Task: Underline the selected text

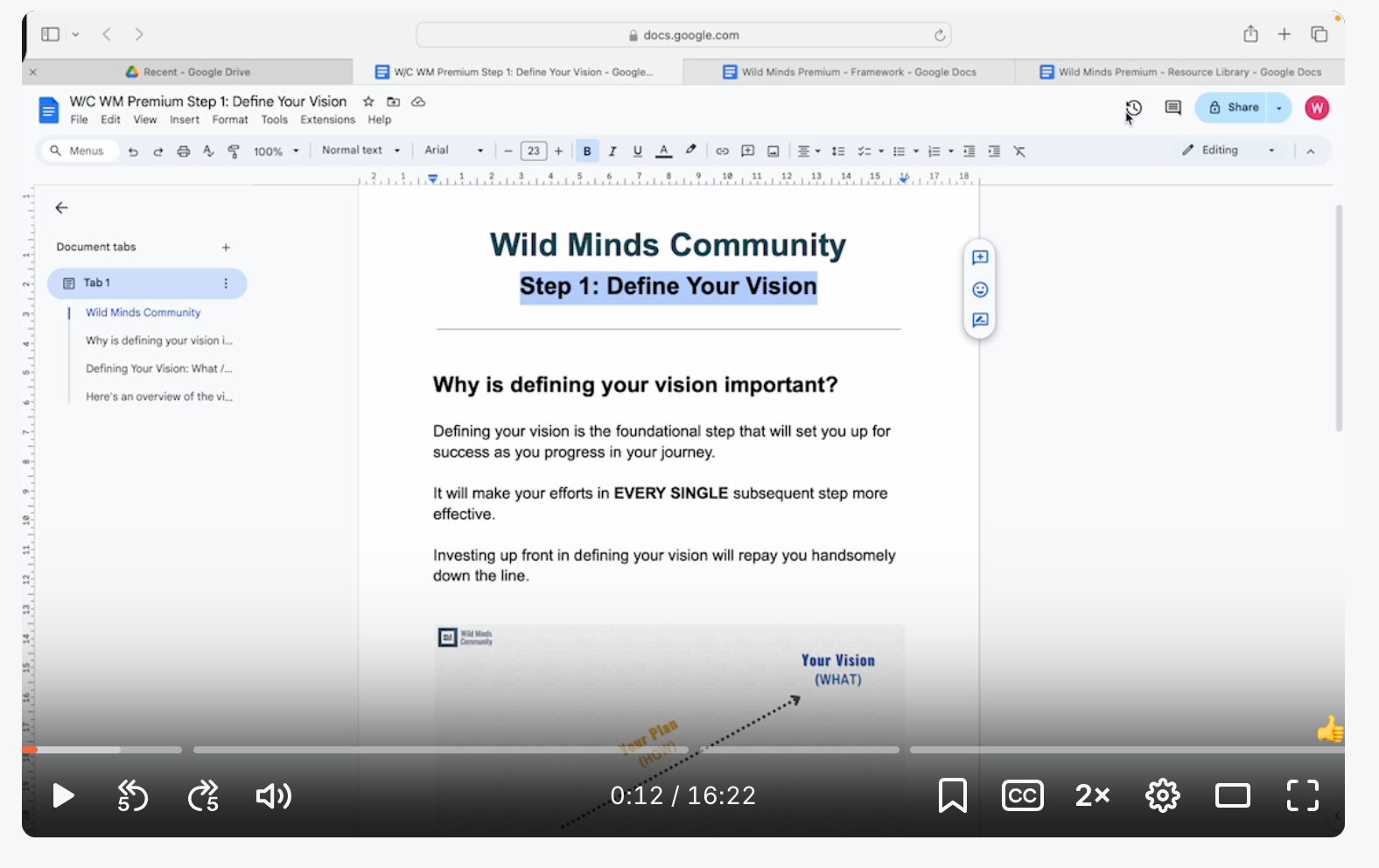Action: tap(638, 151)
